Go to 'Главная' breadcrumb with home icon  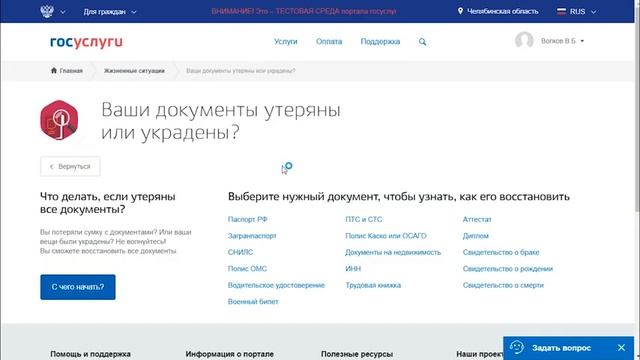coord(67,71)
